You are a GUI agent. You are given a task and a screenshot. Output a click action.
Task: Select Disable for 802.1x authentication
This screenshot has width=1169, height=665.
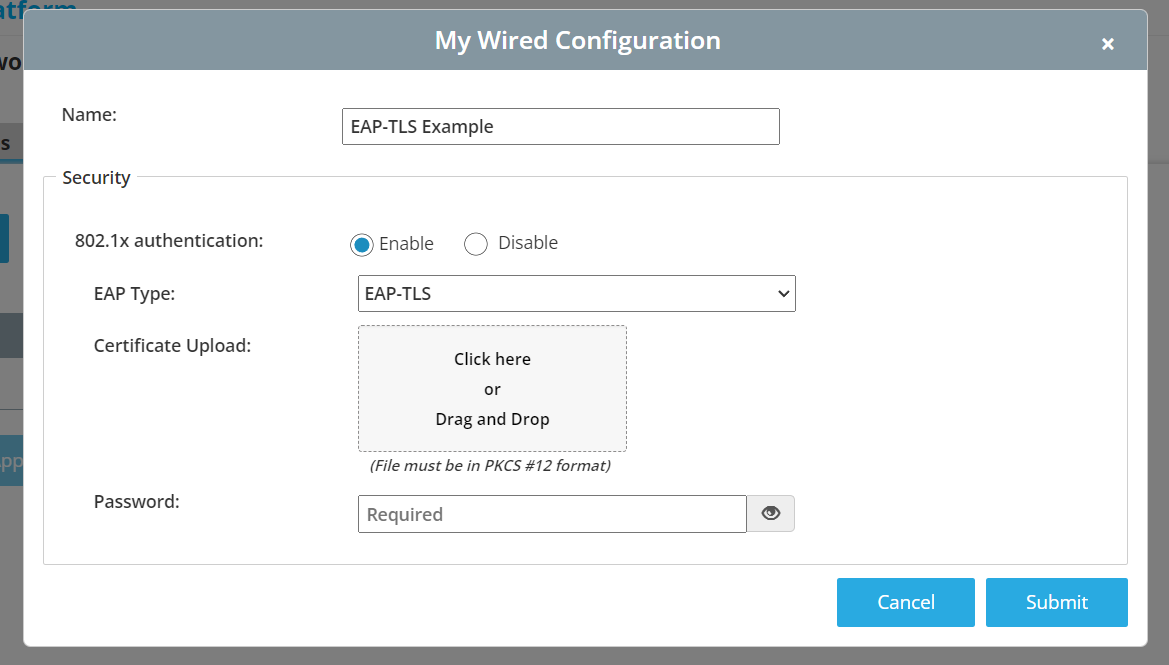tap(476, 244)
